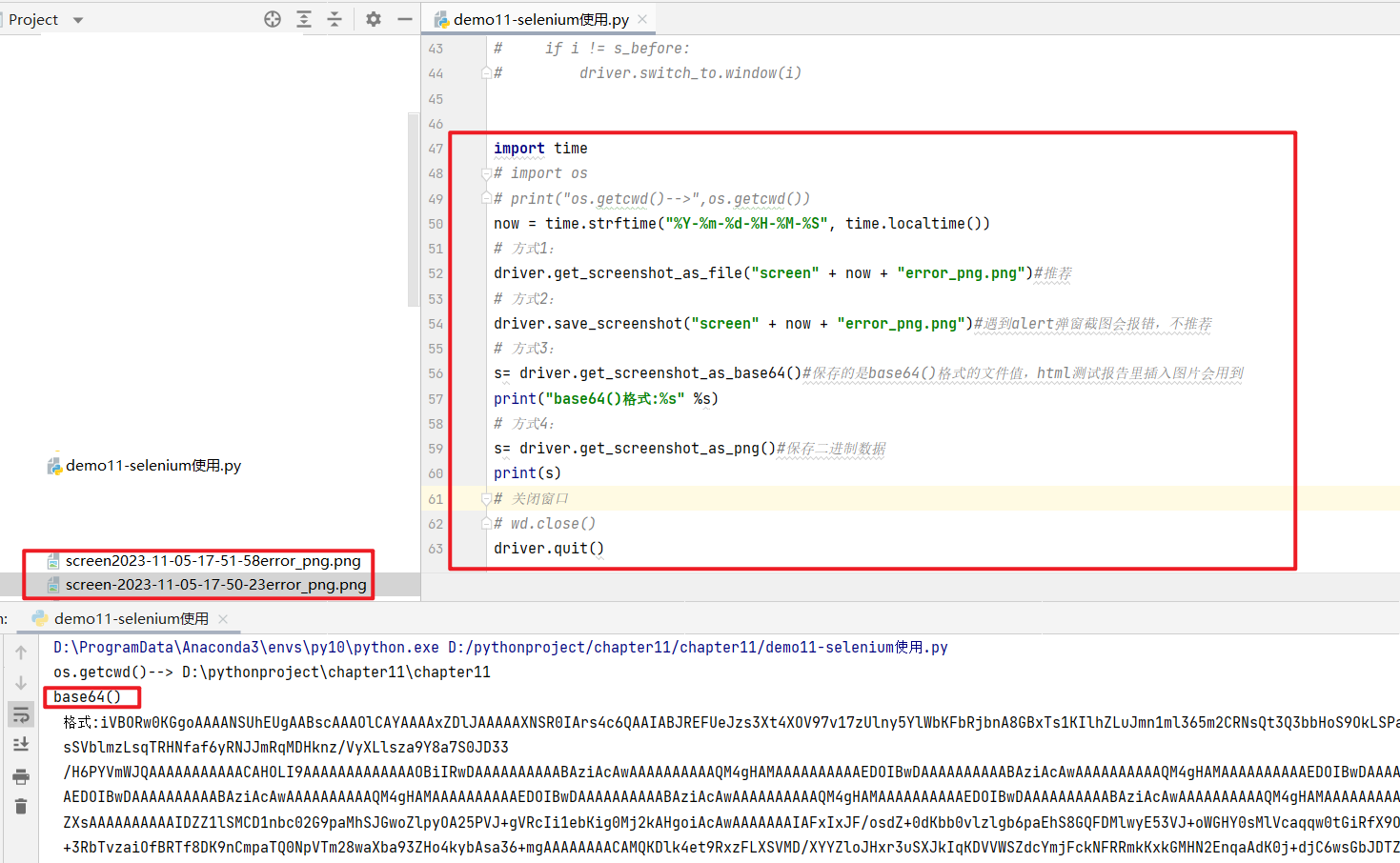Click the get_screenshot_as_base64 code line
Image resolution: width=1400 pixels, height=863 pixels.
(x=868, y=373)
